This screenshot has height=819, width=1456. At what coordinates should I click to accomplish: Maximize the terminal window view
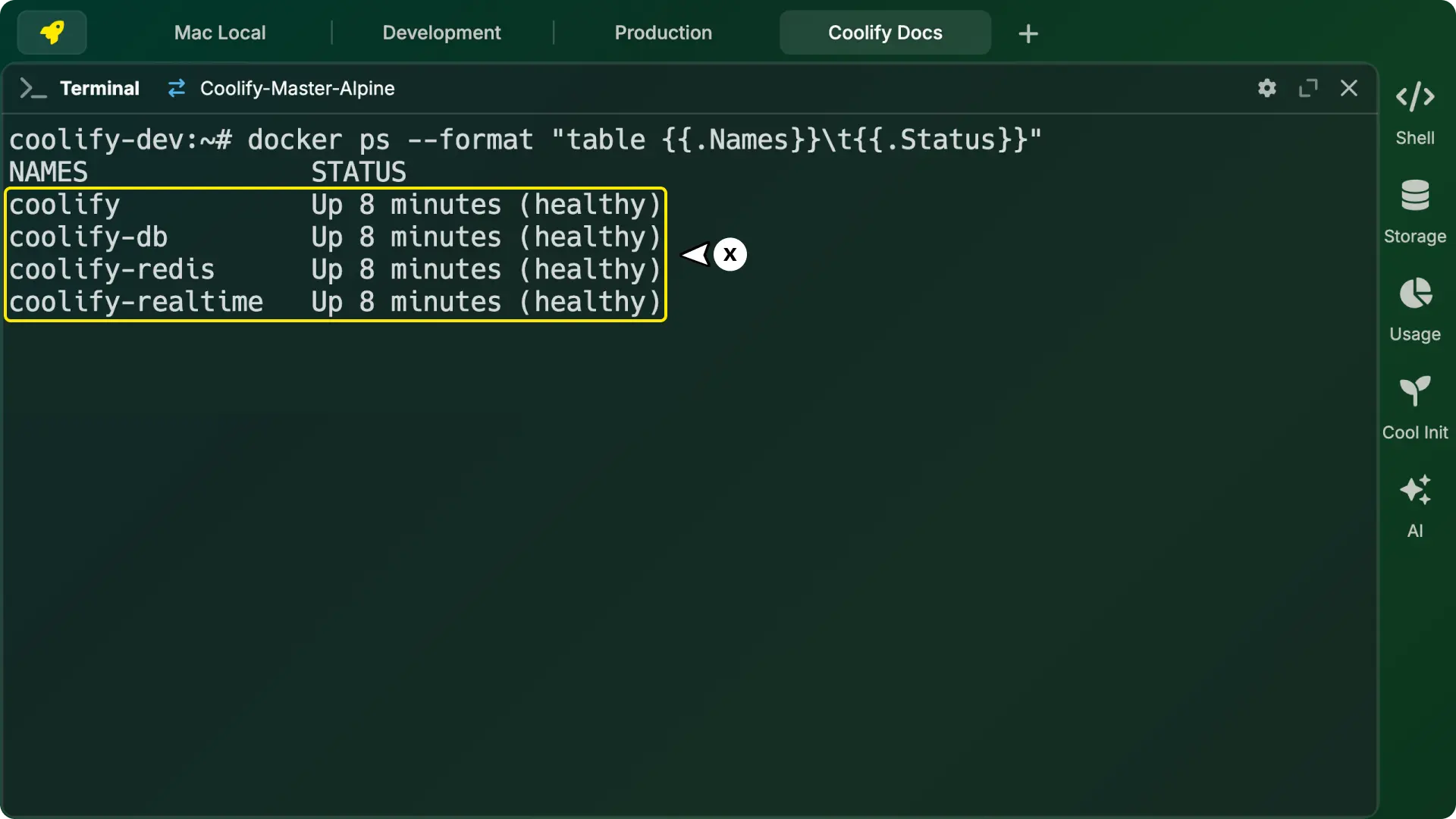[x=1308, y=88]
